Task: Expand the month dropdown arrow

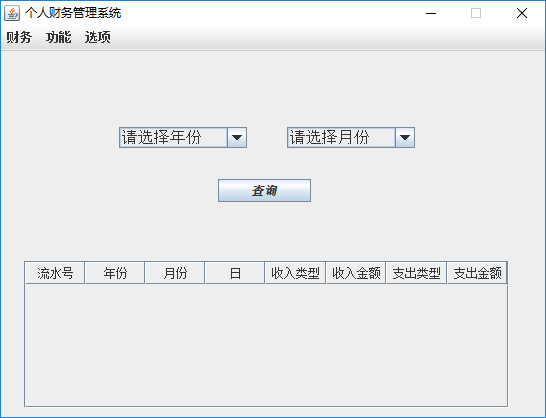Action: click(405, 138)
